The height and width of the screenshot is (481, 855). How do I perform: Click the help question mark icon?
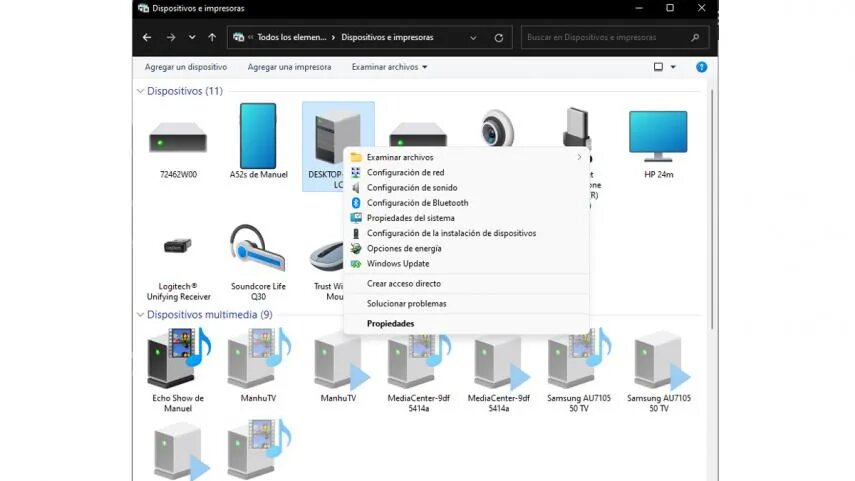click(x=701, y=67)
